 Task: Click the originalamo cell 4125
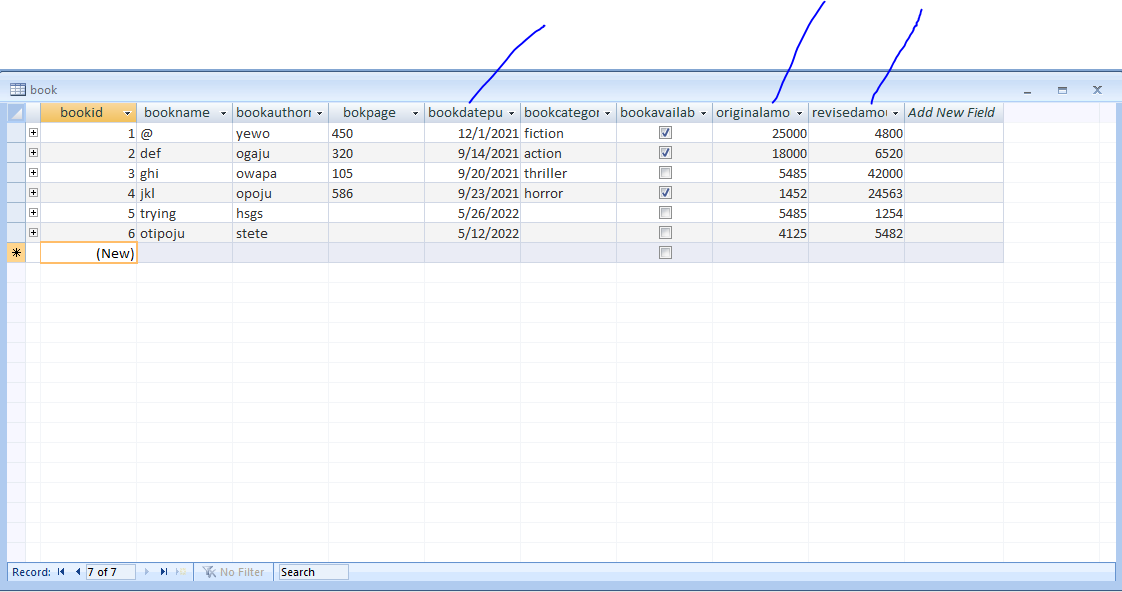[761, 233]
